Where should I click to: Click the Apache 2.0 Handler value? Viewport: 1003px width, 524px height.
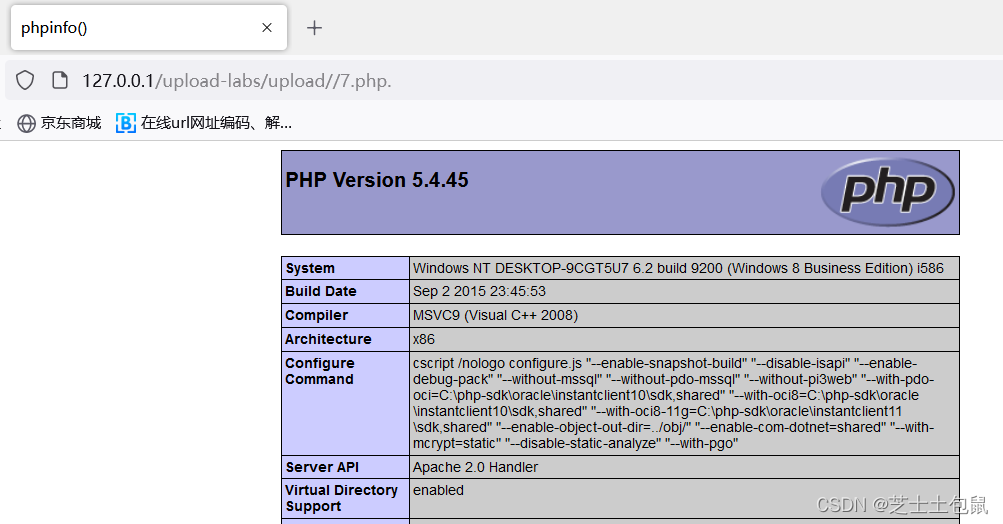[475, 467]
